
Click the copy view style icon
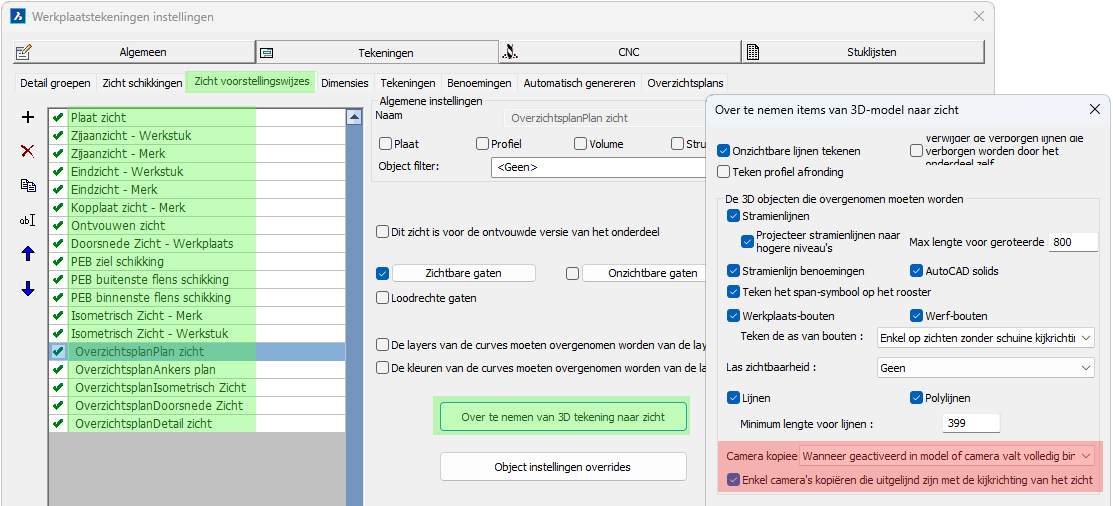click(x=28, y=186)
